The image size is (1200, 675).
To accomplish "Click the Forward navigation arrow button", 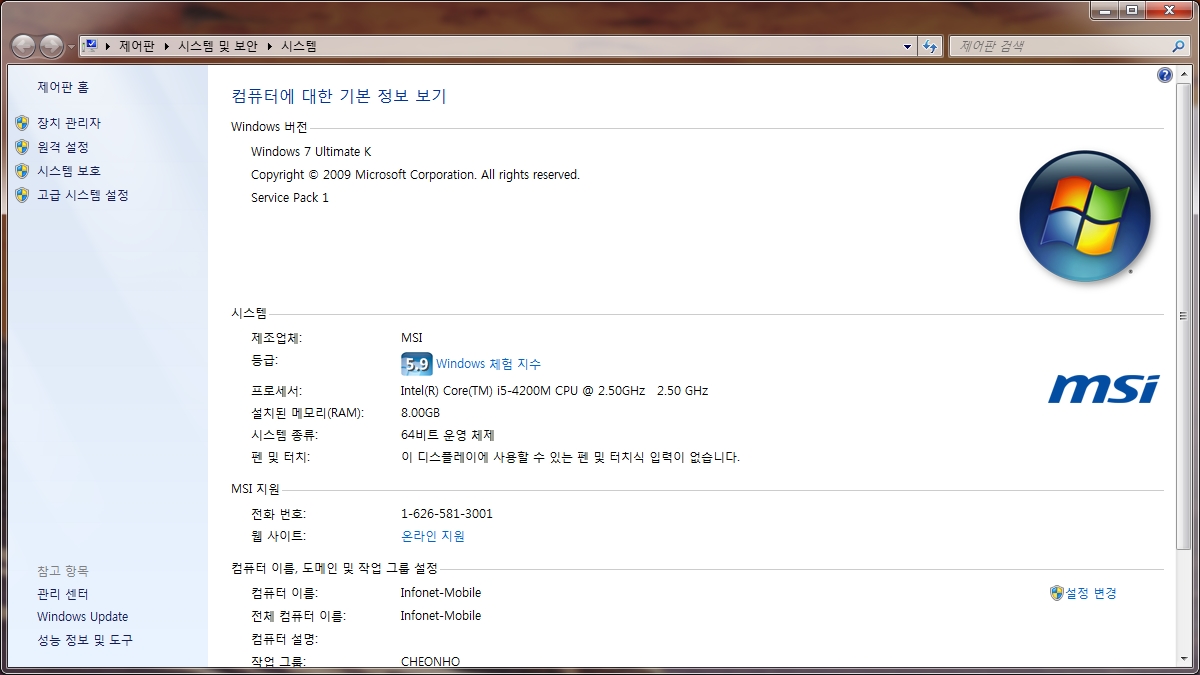I will point(51,46).
